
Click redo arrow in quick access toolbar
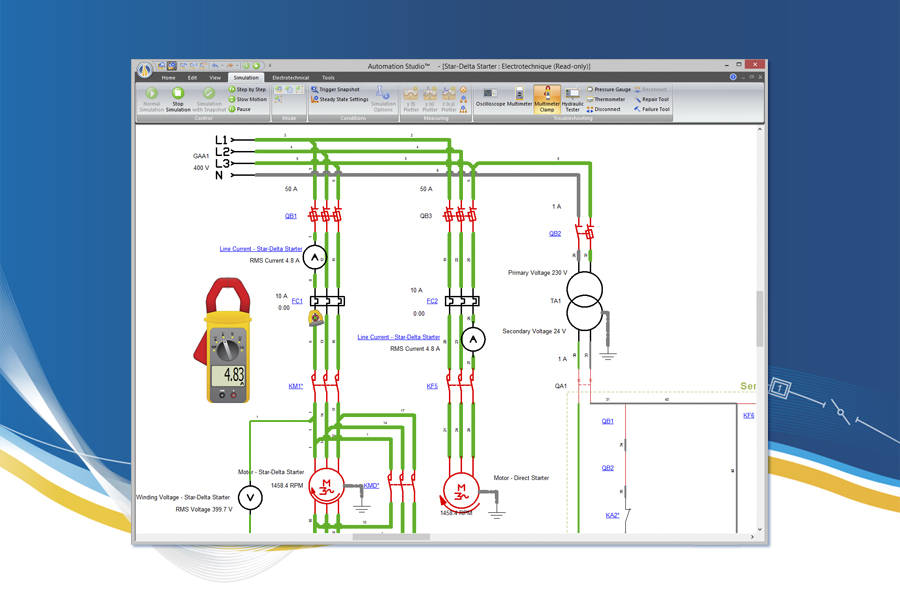click(229, 66)
